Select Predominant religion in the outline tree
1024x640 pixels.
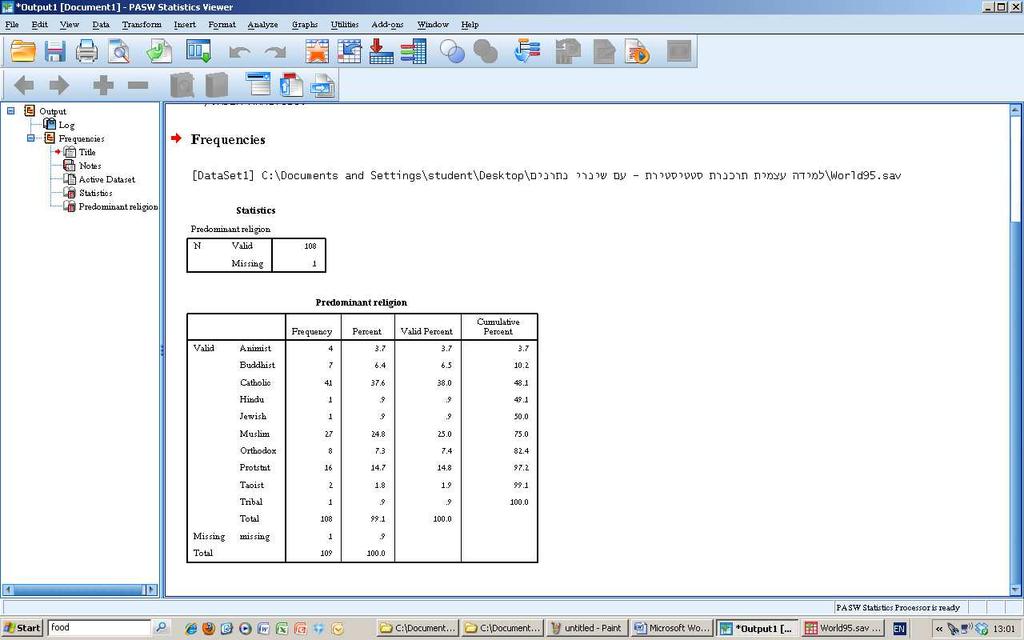118,207
